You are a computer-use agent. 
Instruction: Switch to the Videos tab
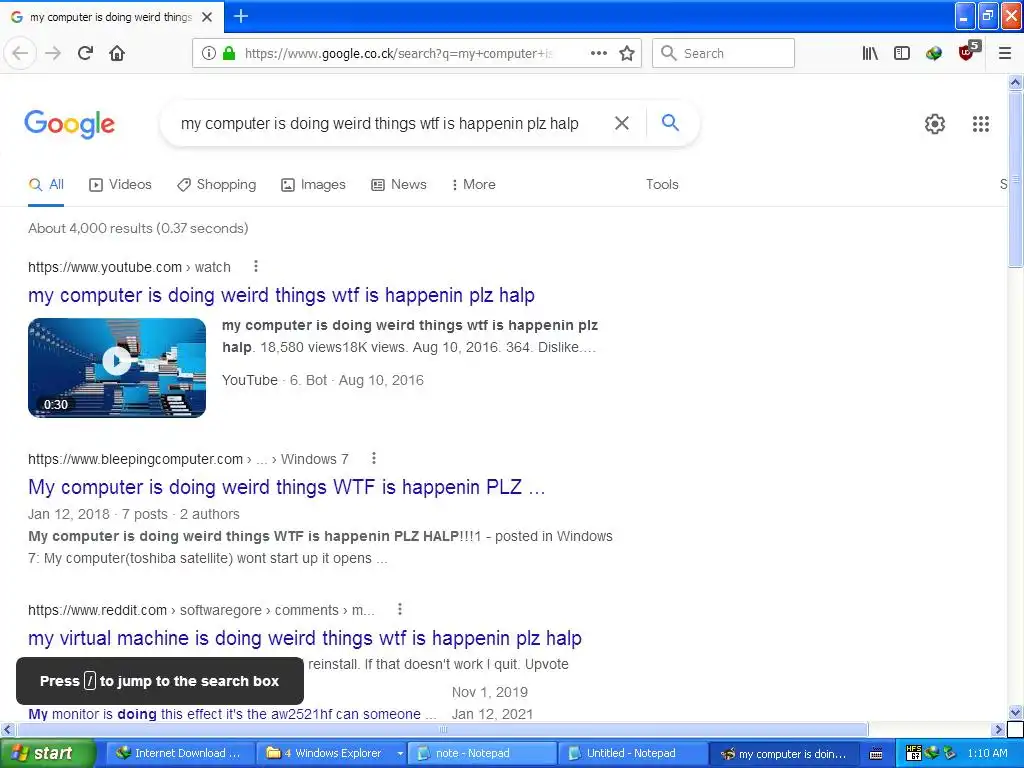tap(120, 185)
